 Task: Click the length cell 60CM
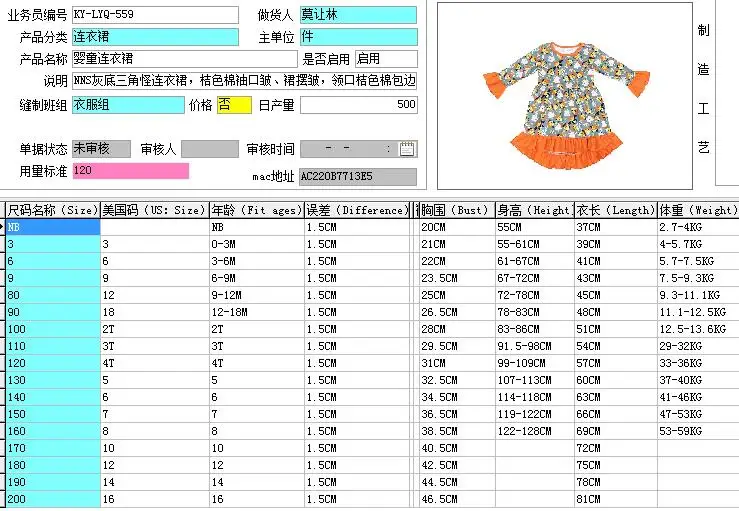click(x=616, y=380)
